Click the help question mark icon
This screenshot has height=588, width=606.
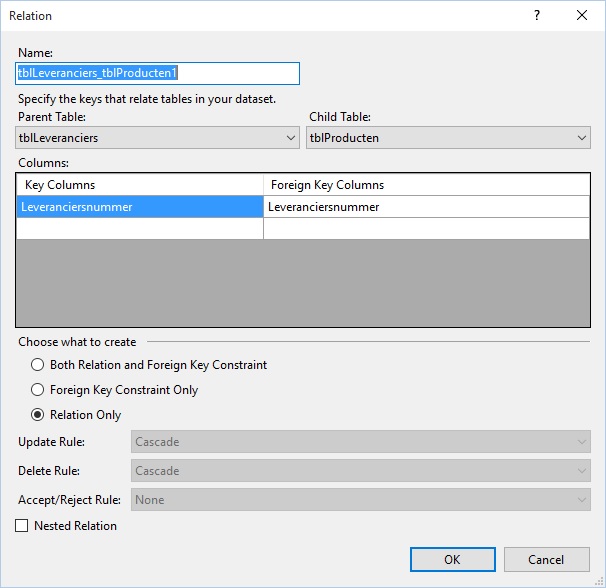[537, 15]
